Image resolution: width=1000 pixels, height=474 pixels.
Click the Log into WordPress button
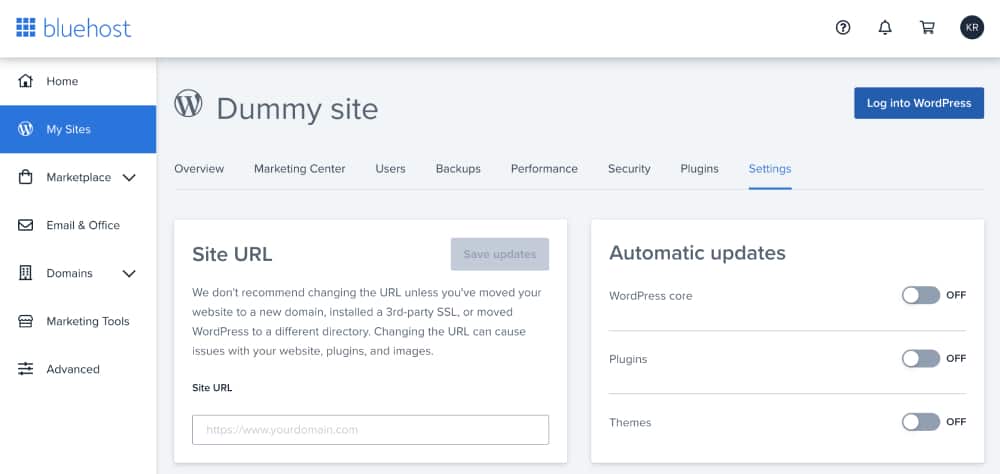coord(918,103)
